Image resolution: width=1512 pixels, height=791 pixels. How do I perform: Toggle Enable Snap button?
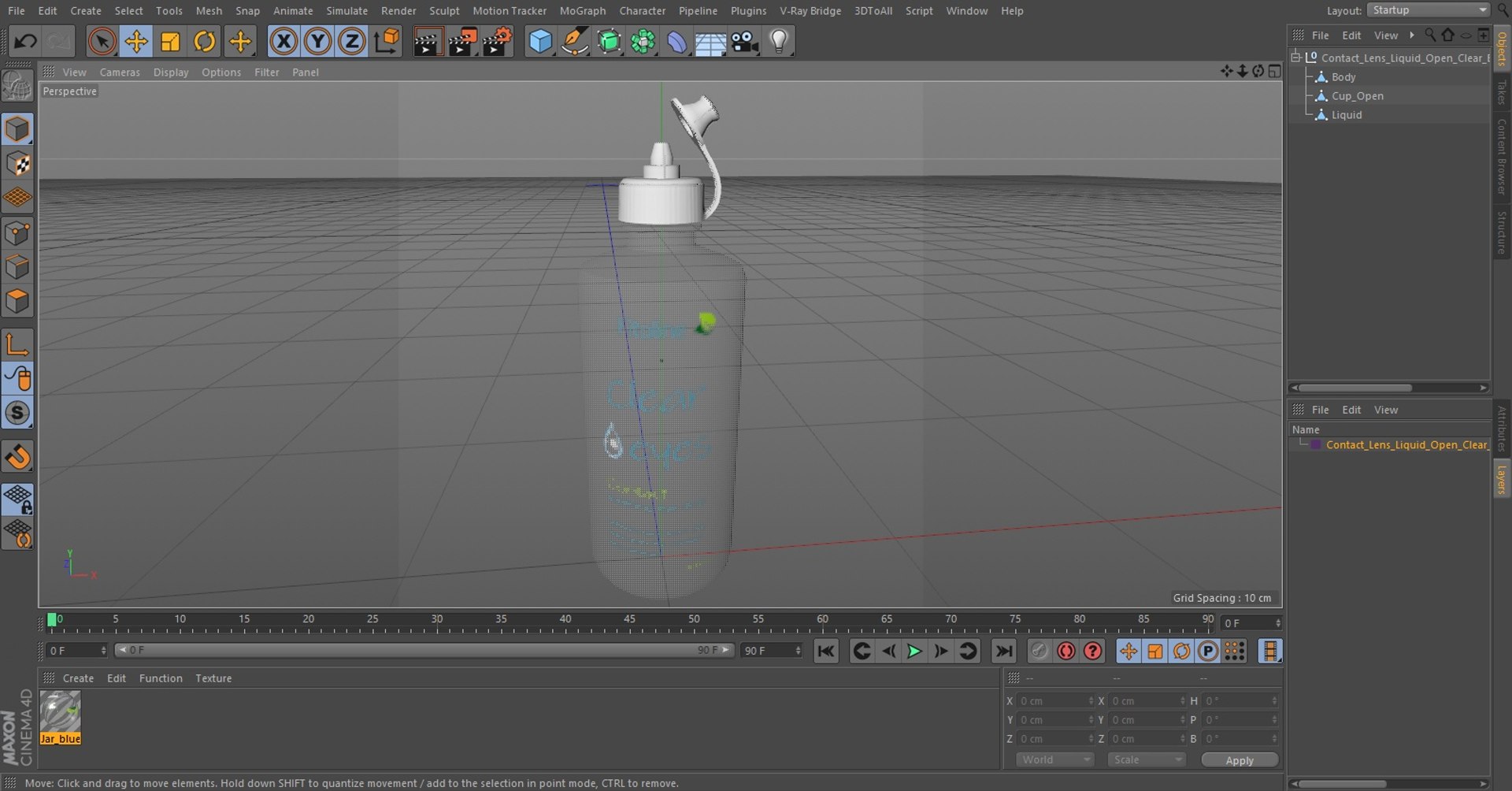tap(17, 413)
